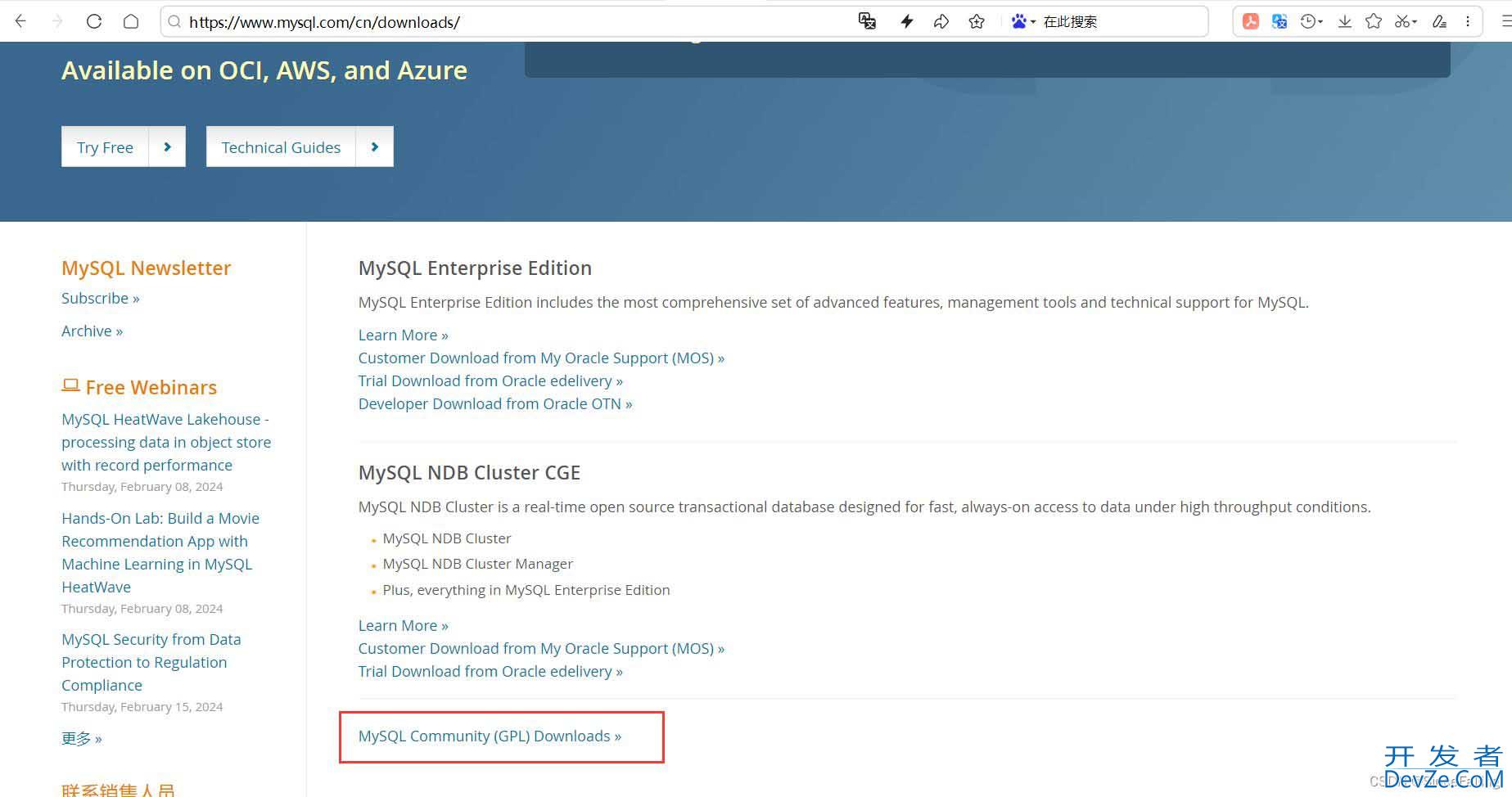Viewport: 1512px width, 797px height.
Task: Open the three-dot more tools menu
Action: coord(1468,21)
